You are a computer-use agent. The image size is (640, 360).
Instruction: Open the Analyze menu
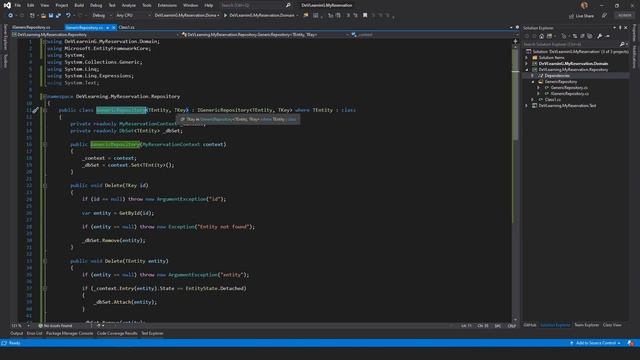[129, 5]
